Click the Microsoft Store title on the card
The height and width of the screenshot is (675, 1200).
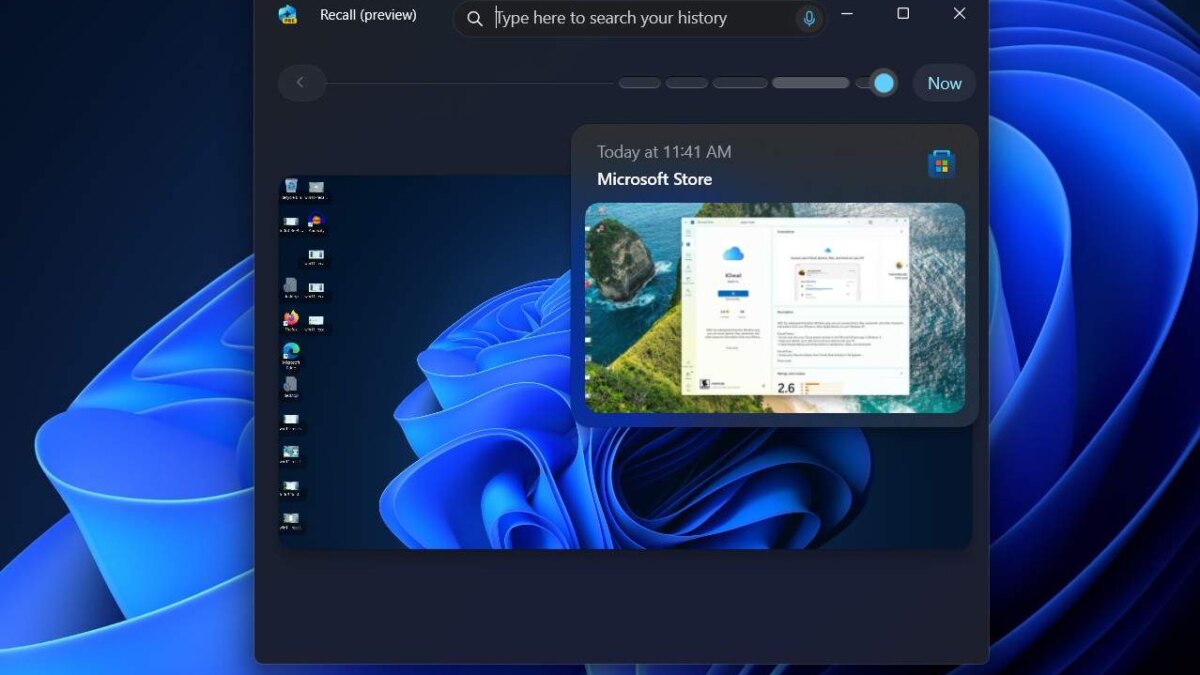654,178
